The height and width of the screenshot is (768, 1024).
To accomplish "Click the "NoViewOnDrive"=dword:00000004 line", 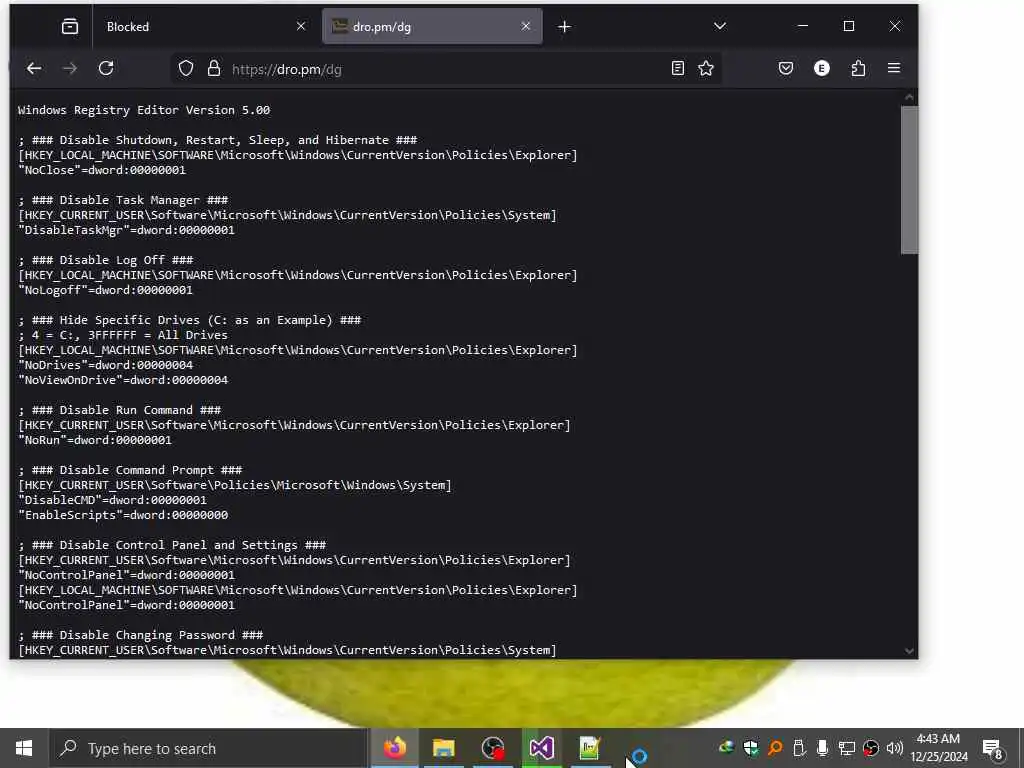I will coord(123,381).
